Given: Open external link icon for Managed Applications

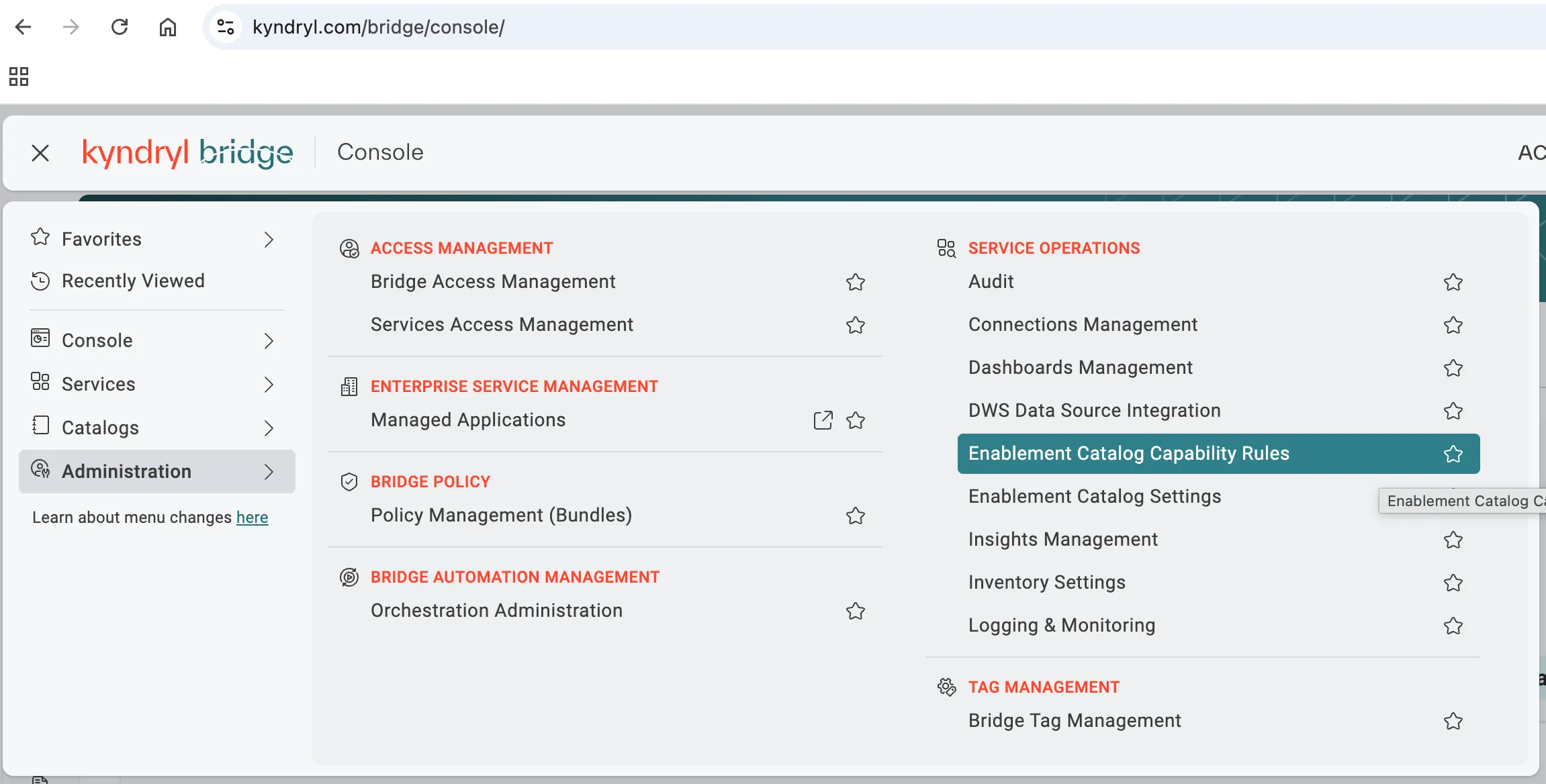Looking at the screenshot, I should 823,420.
